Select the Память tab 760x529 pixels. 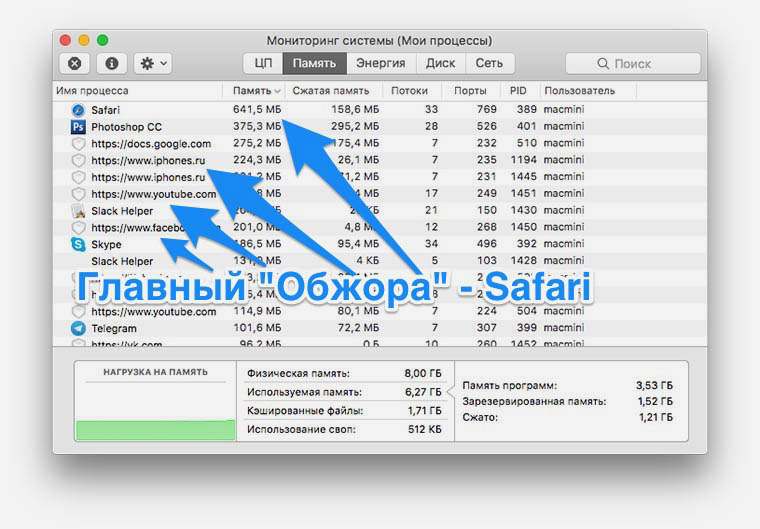315,64
